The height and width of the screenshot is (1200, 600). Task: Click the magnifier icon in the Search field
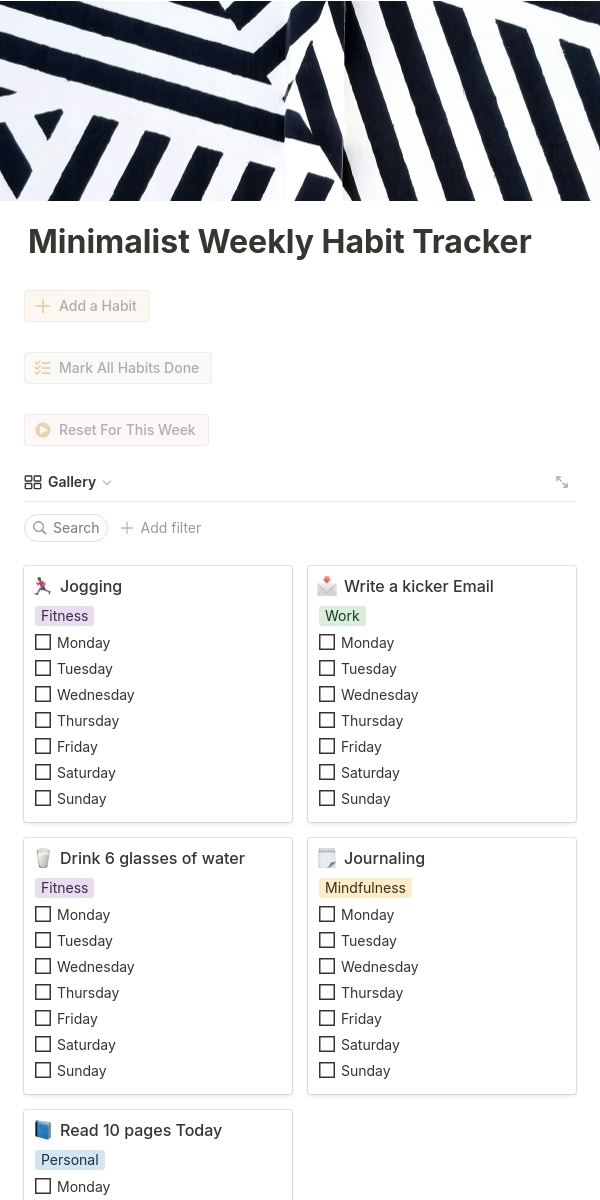(40, 528)
